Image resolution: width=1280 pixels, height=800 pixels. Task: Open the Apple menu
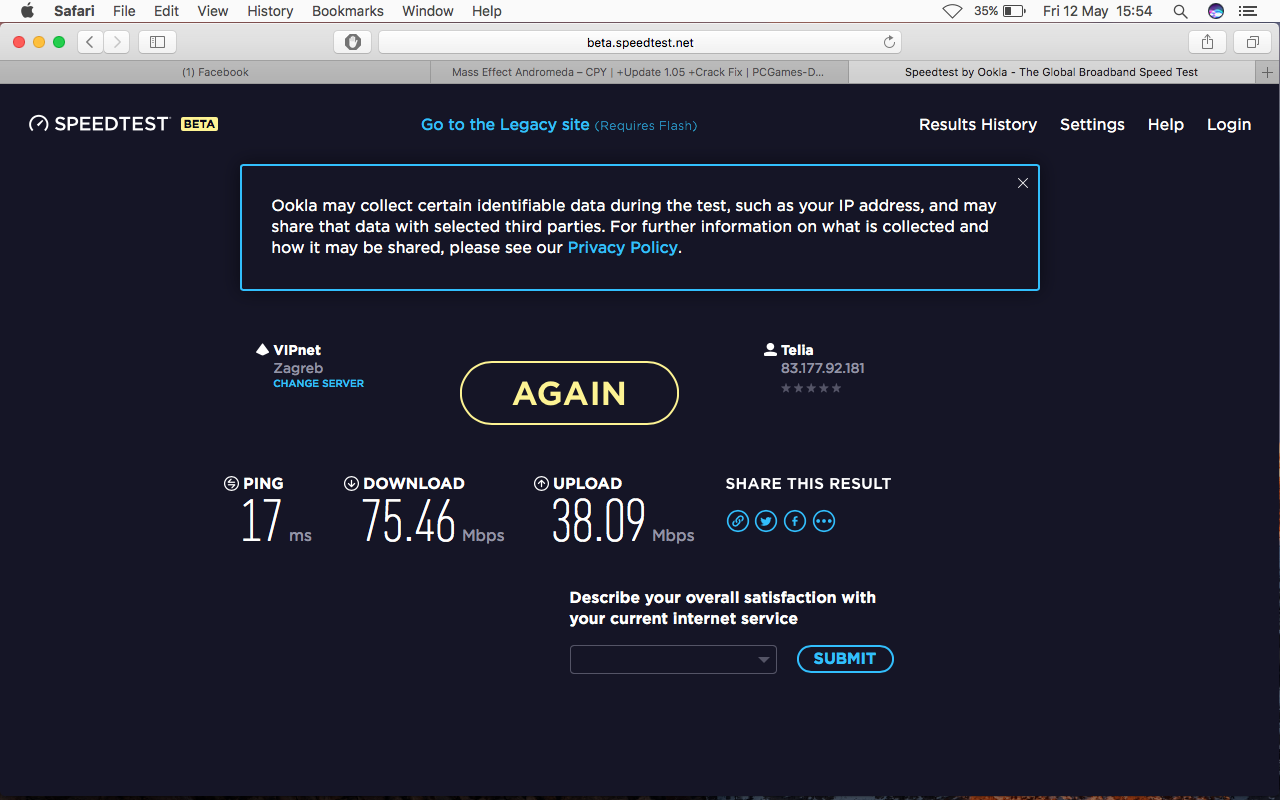[x=27, y=11]
